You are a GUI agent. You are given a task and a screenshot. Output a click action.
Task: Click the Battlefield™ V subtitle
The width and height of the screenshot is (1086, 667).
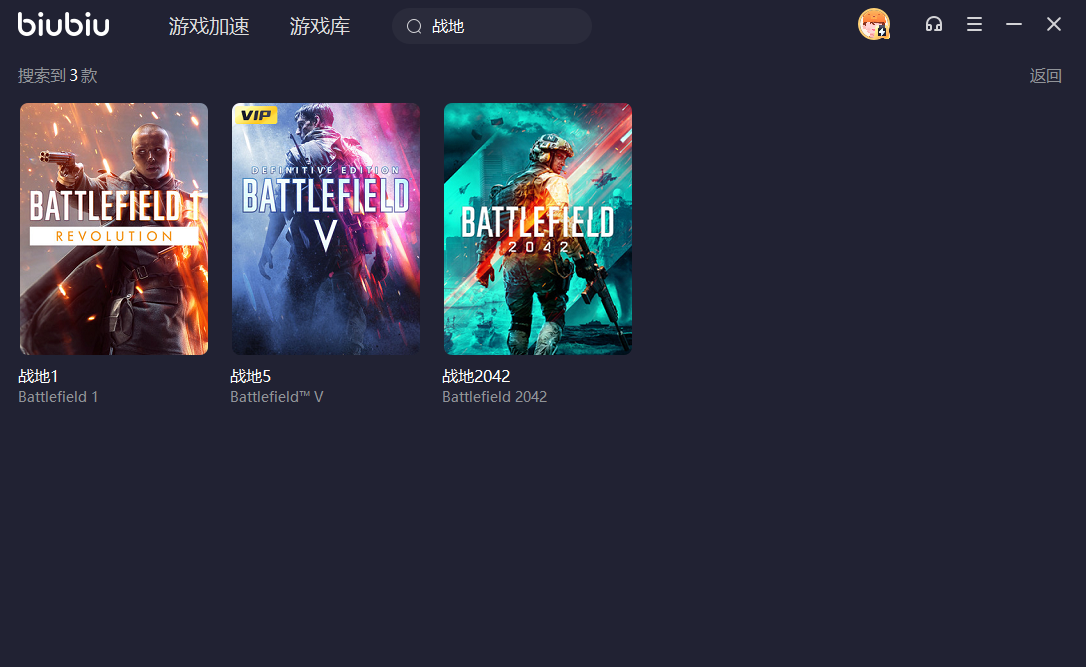coord(276,397)
